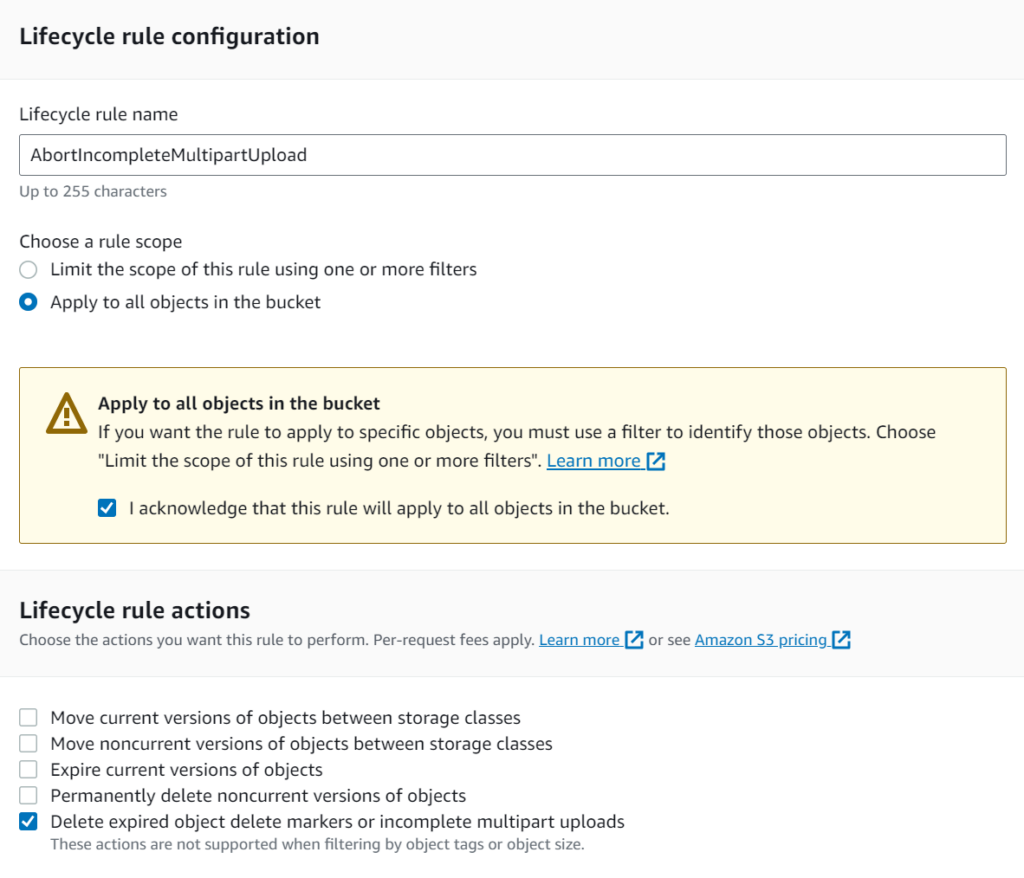The height and width of the screenshot is (878, 1024).
Task: Click external link icon beside Amazon S3 pricing
Action: point(841,640)
